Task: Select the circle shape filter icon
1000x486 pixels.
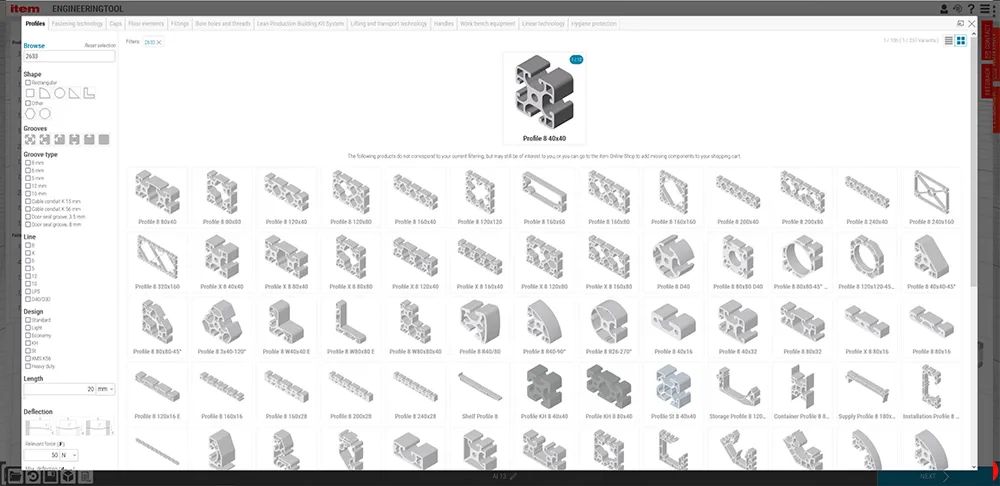Action: point(59,92)
